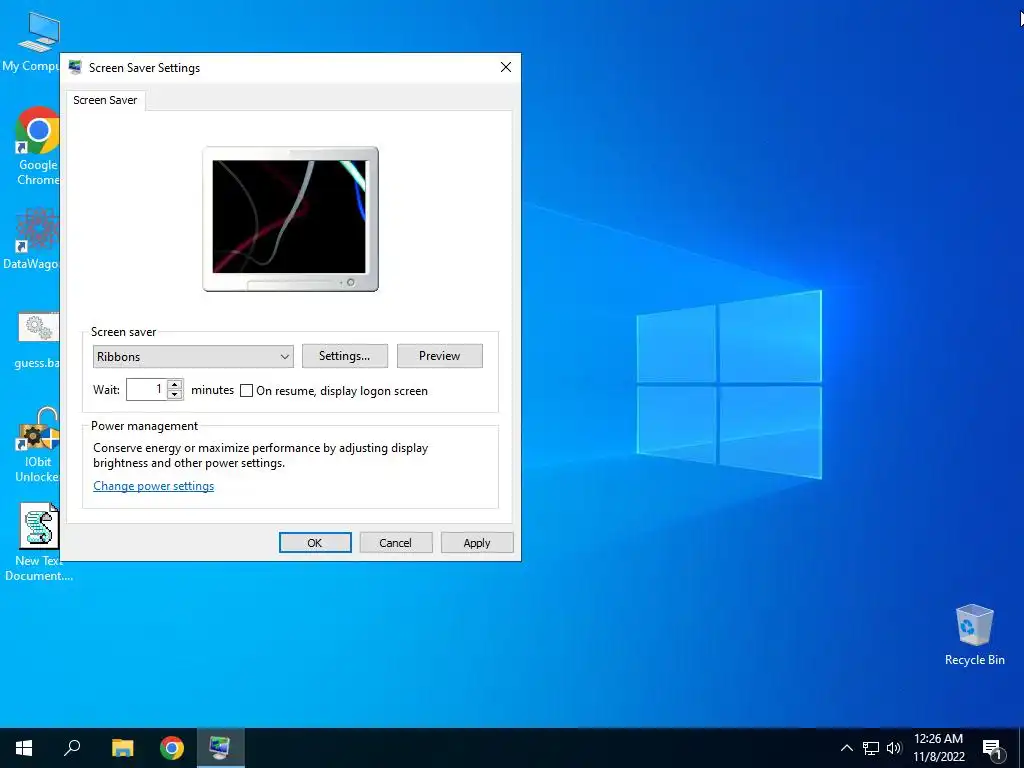Close the Screen Saver Settings dialog
Image resolution: width=1024 pixels, height=768 pixels.
click(x=505, y=67)
